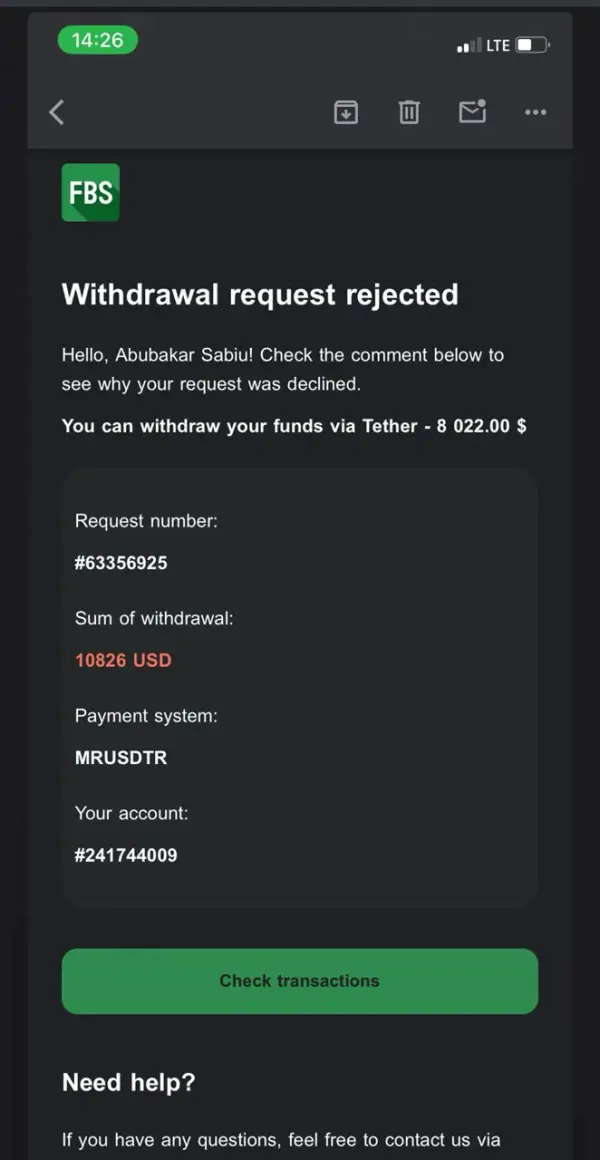Tap the red 10826 USD amount
Screen dimensions: 600x1160
tap(123, 660)
